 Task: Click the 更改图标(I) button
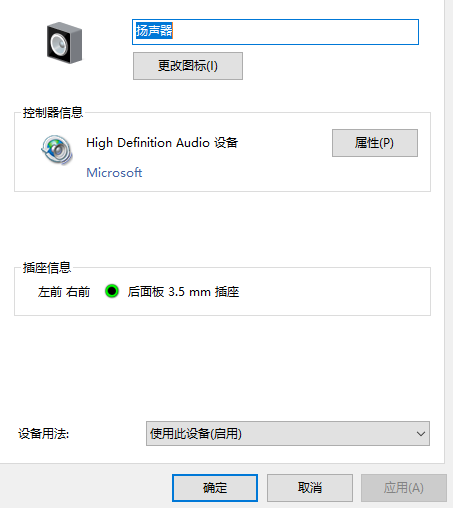click(188, 66)
